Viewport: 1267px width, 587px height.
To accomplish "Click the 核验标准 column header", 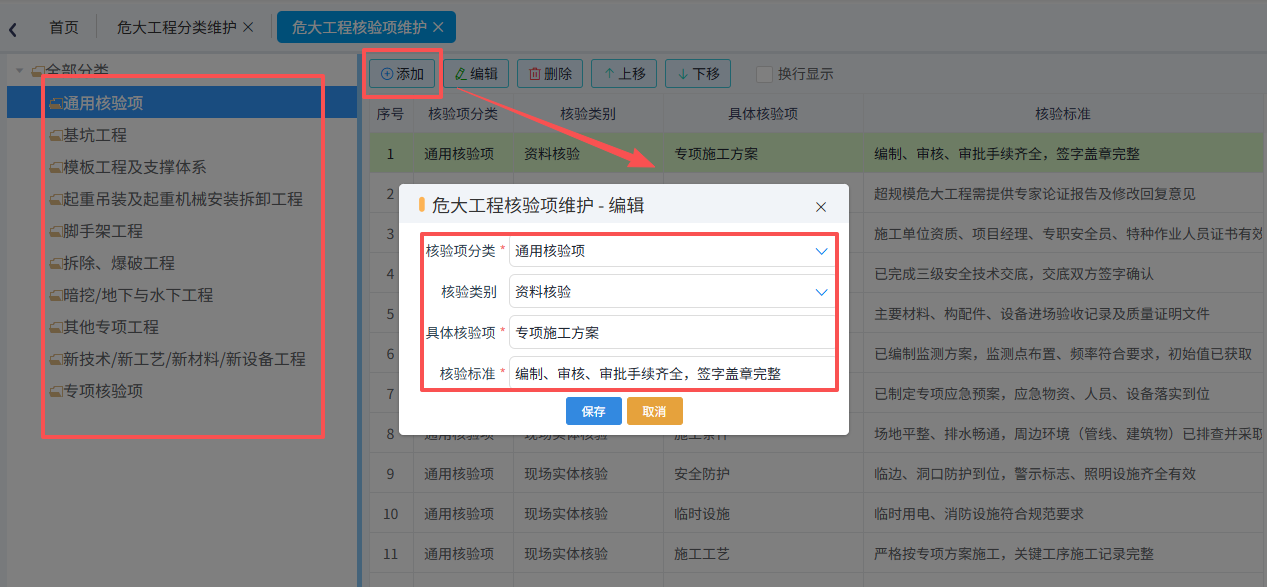I will click(x=1063, y=114).
